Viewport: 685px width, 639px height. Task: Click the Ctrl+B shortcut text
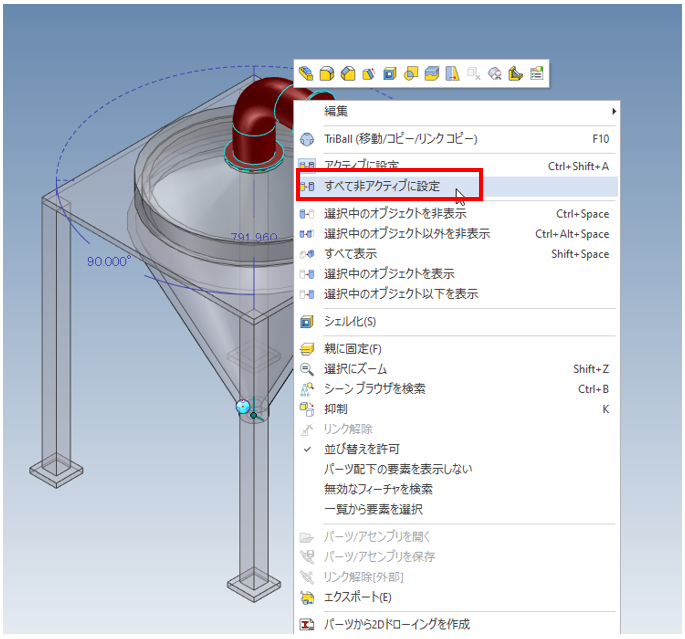click(x=593, y=389)
